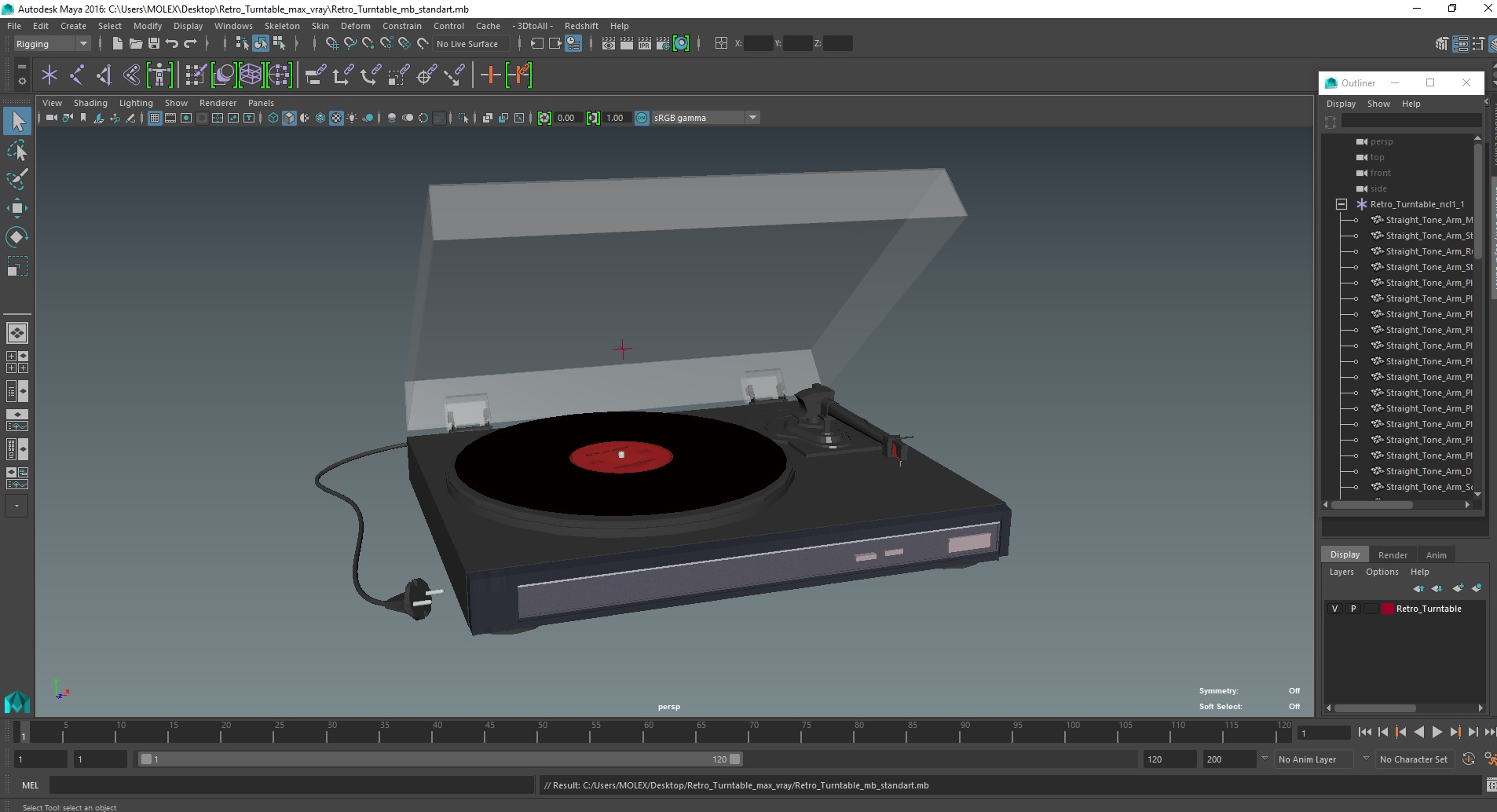Open Retro_Turntable layer red color swatch

pyautogui.click(x=1388, y=609)
